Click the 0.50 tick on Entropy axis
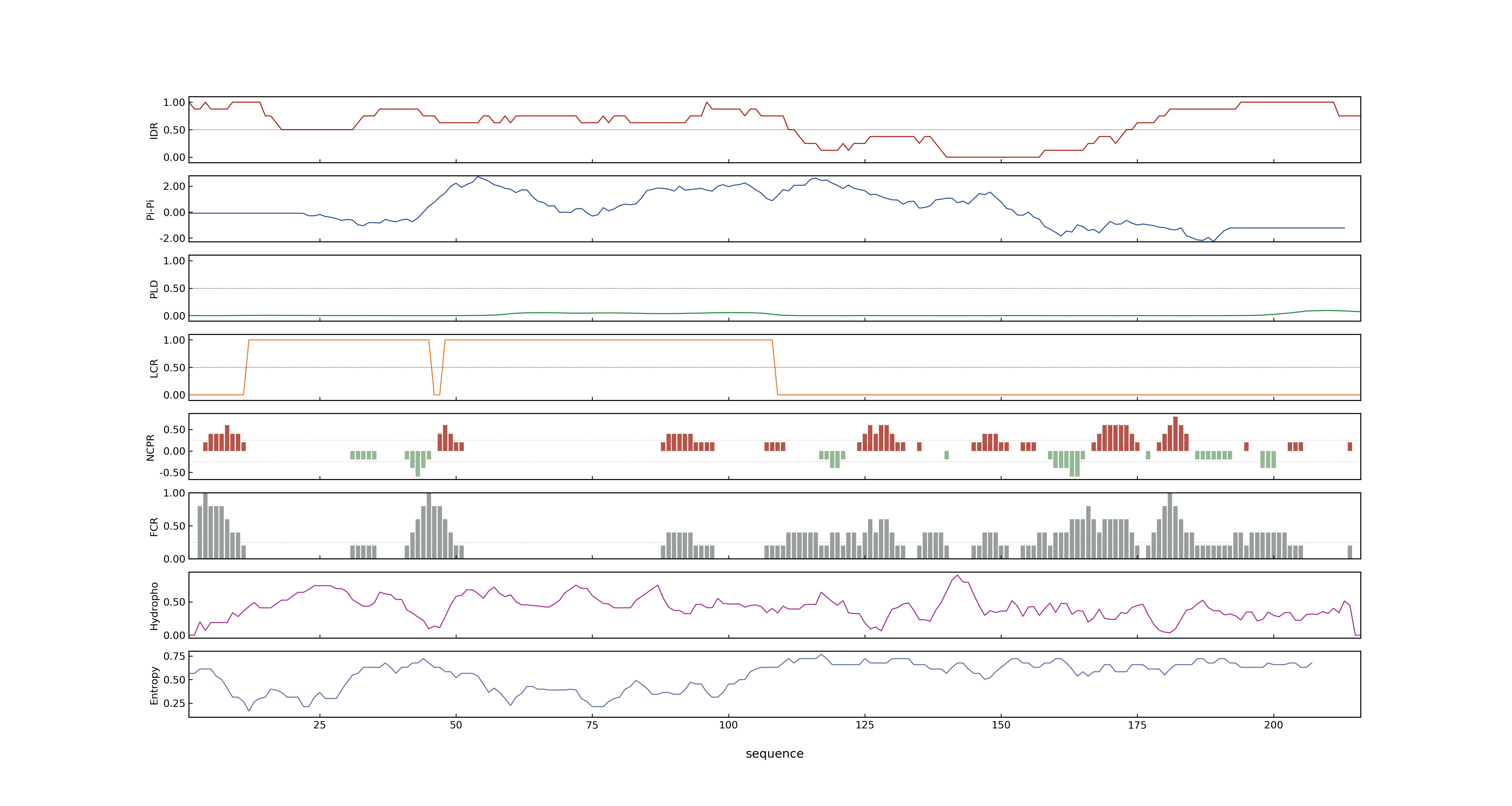The width and height of the screenshot is (1512, 806). 174,680
